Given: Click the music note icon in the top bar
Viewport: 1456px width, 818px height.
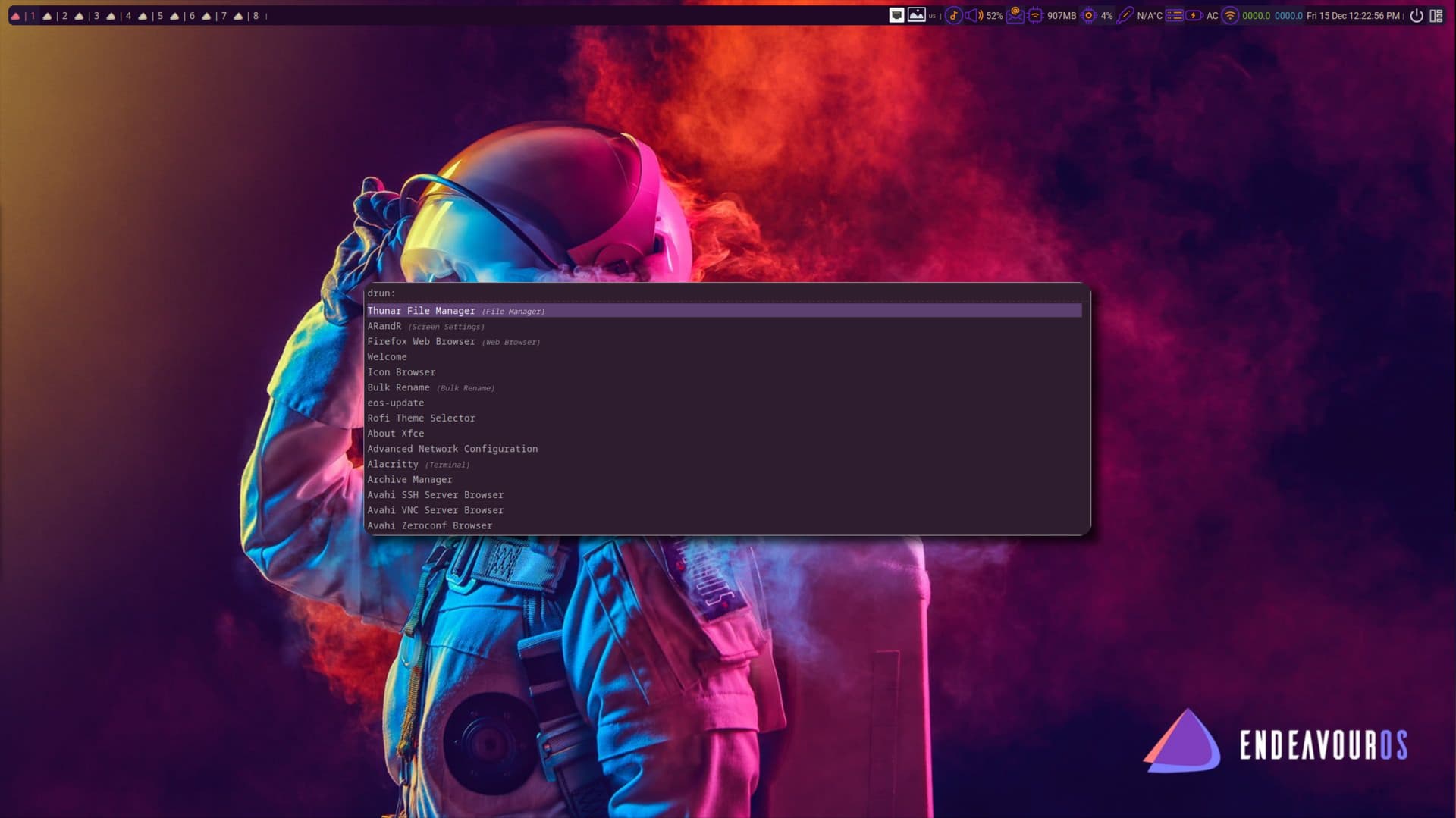Looking at the screenshot, I should pos(953,15).
